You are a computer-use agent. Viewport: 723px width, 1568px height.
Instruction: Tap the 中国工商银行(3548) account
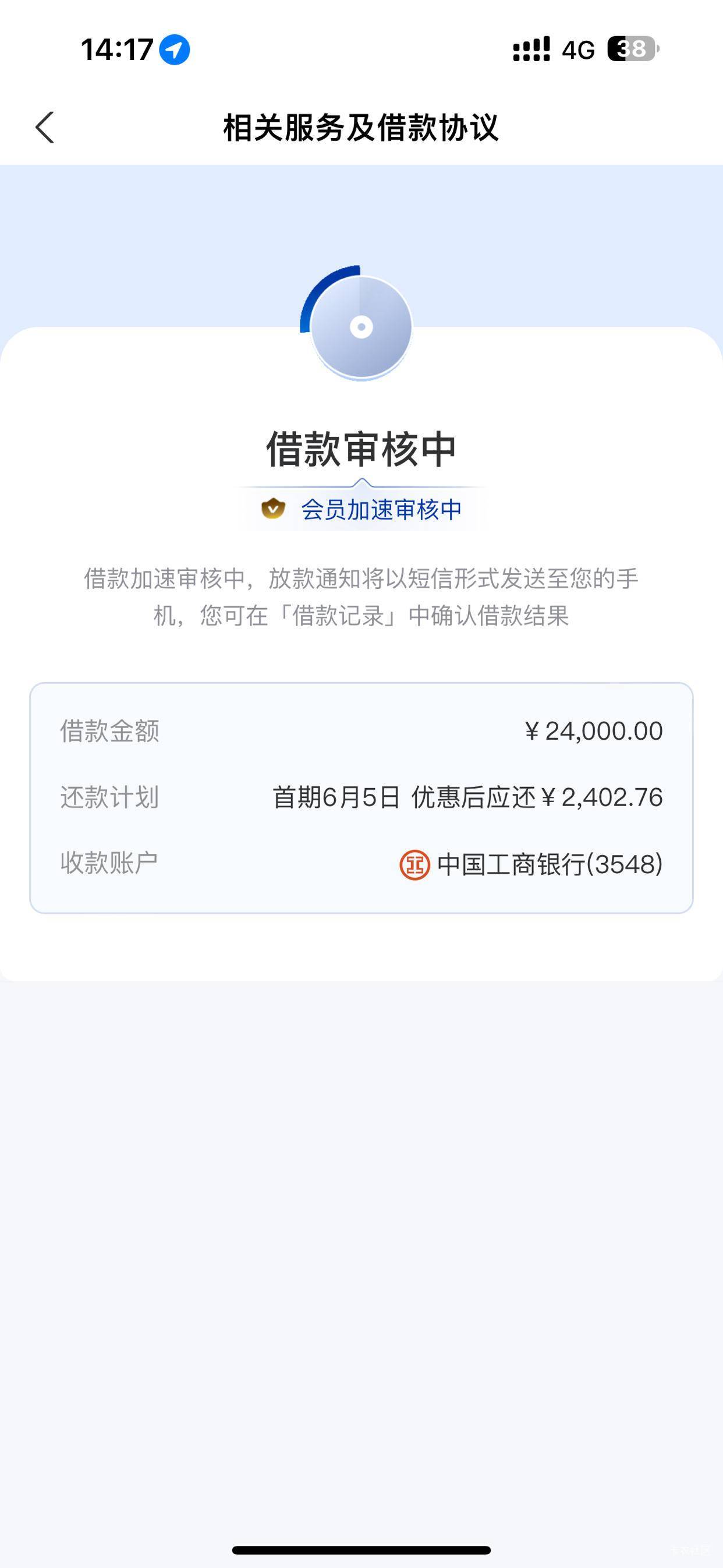(550, 864)
